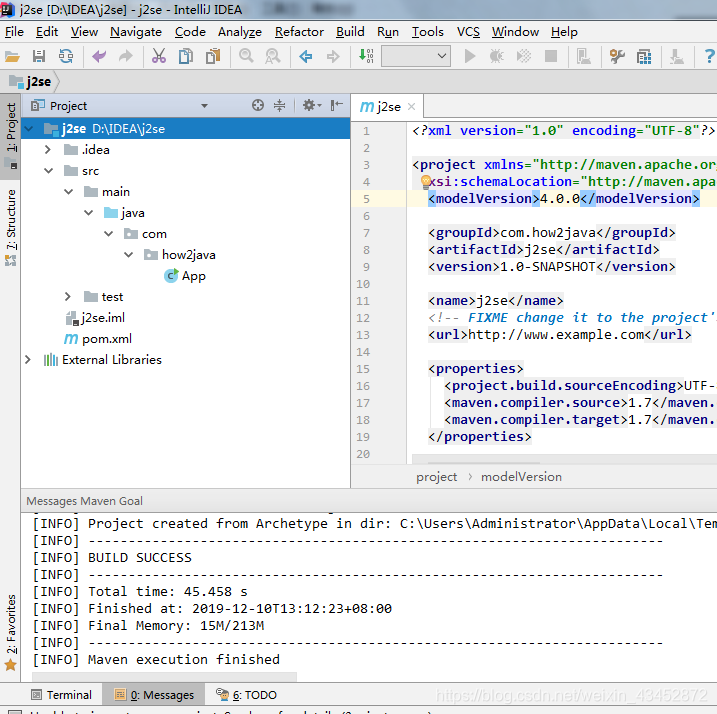Open the 6: TODO tool window
Viewport: 717px width, 714px height.
point(246,695)
